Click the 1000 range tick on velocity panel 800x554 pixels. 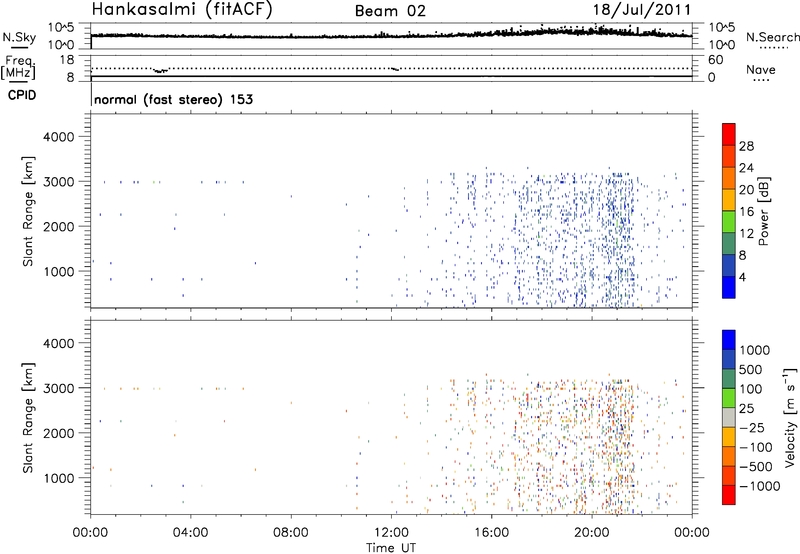click(x=58, y=478)
